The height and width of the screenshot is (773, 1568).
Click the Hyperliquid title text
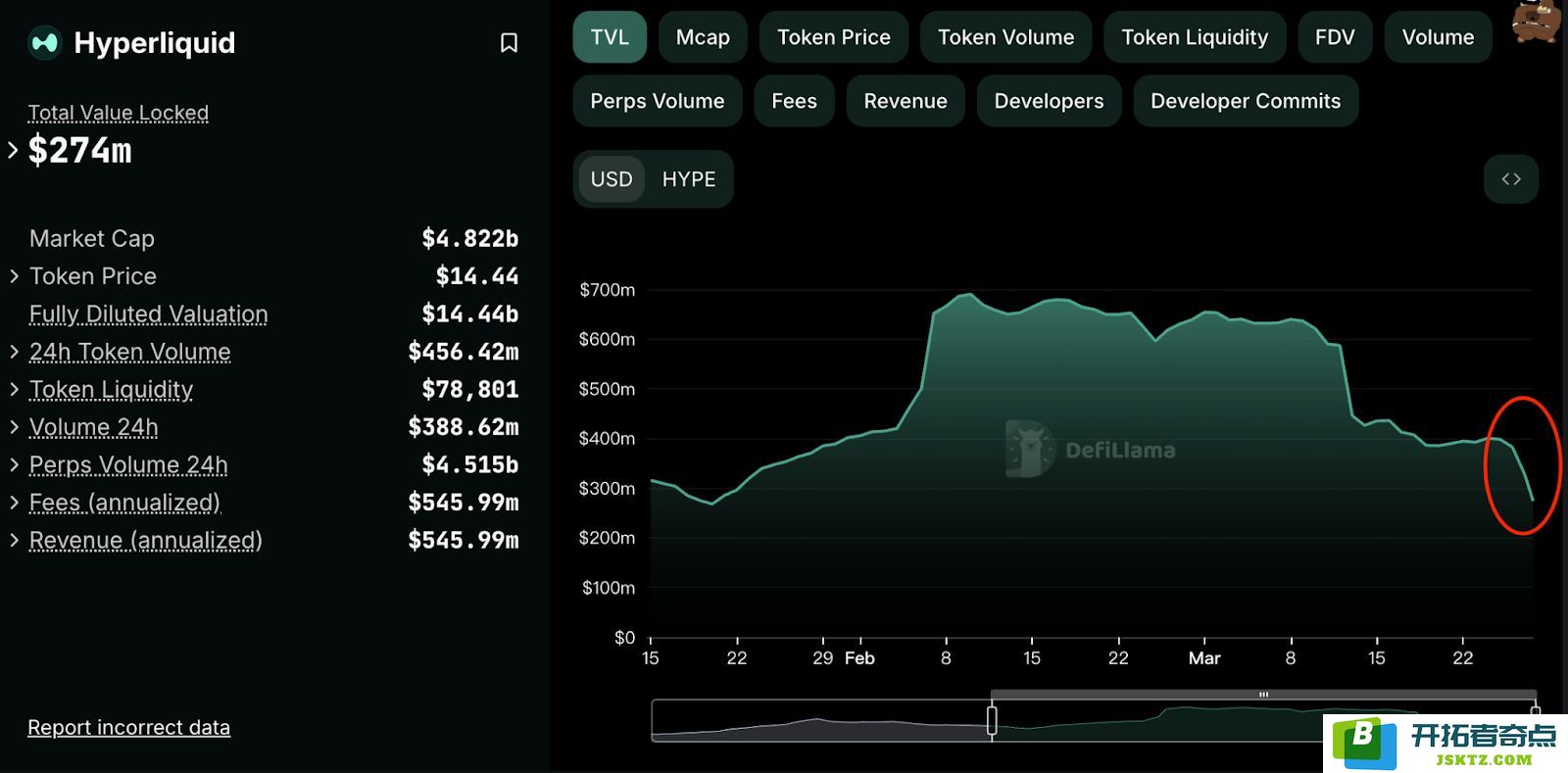[155, 43]
